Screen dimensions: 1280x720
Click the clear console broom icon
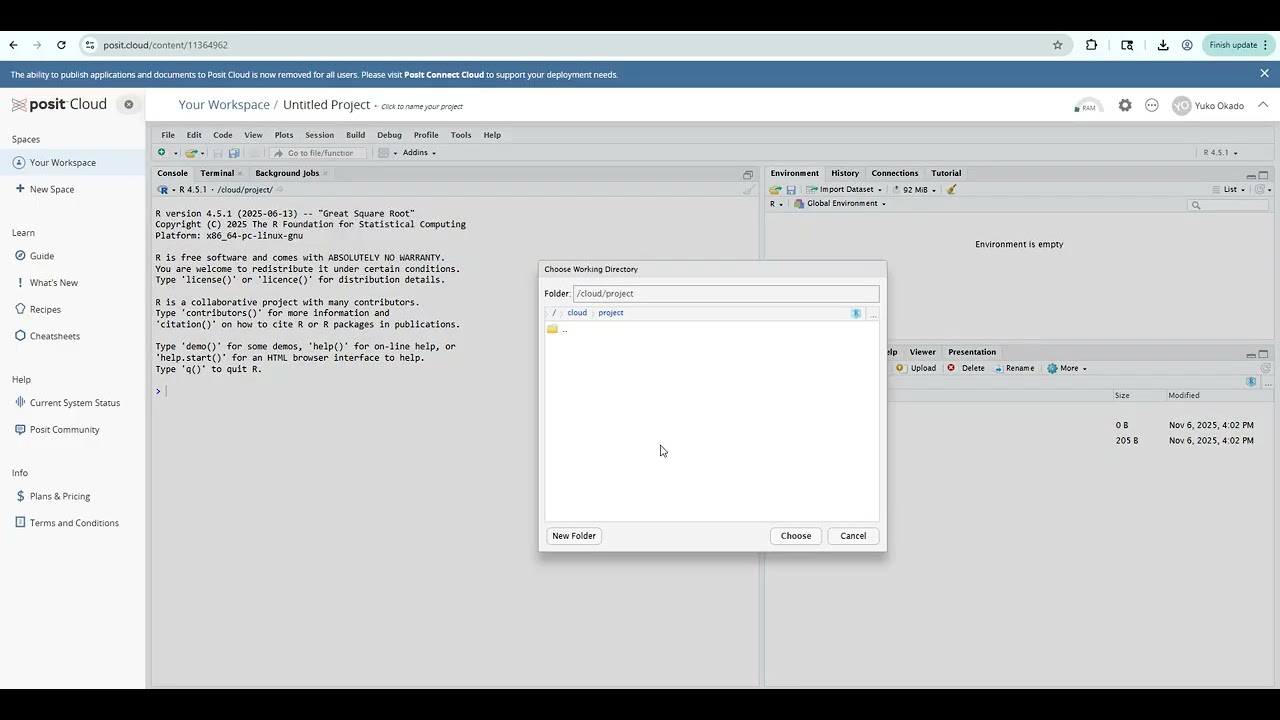click(x=748, y=190)
